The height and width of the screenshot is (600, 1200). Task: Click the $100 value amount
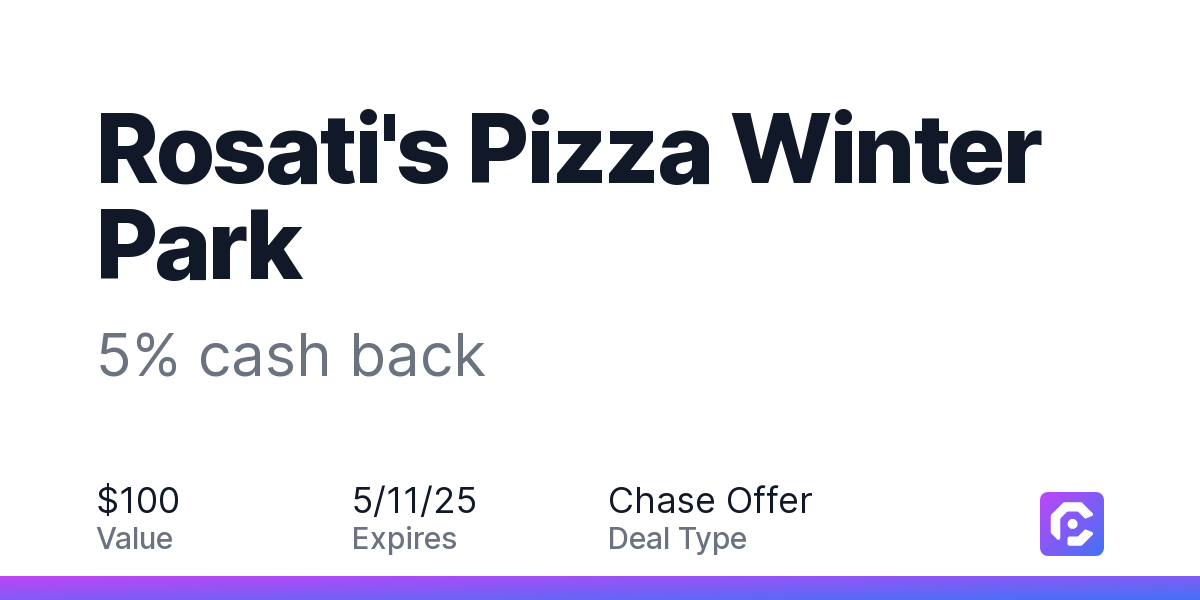pyautogui.click(x=138, y=500)
